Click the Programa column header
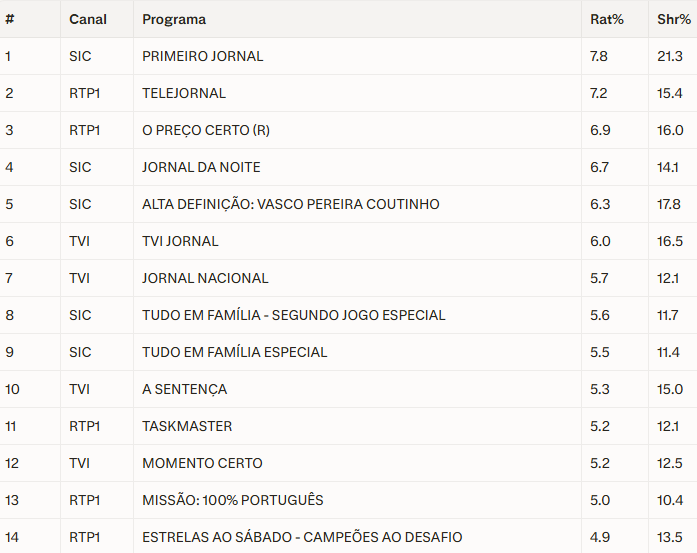Viewport: 697px width, 553px height. point(174,19)
